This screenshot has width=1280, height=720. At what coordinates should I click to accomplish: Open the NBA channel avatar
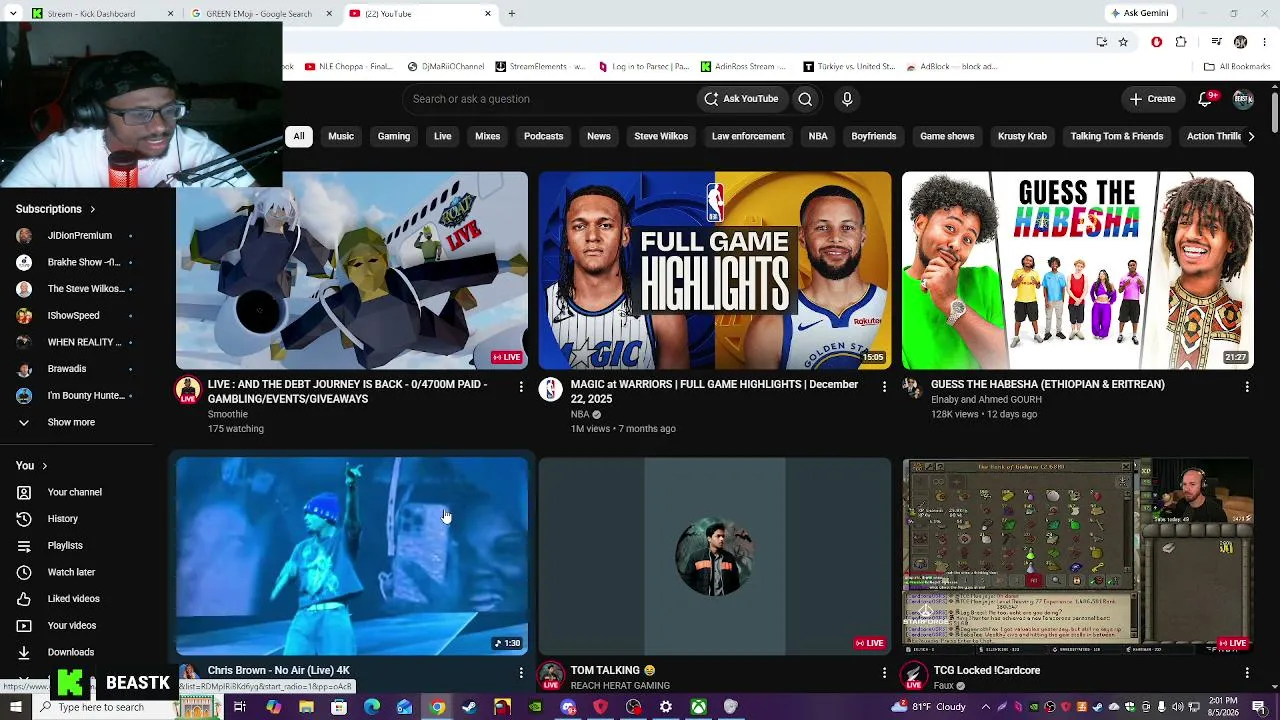[551, 390]
